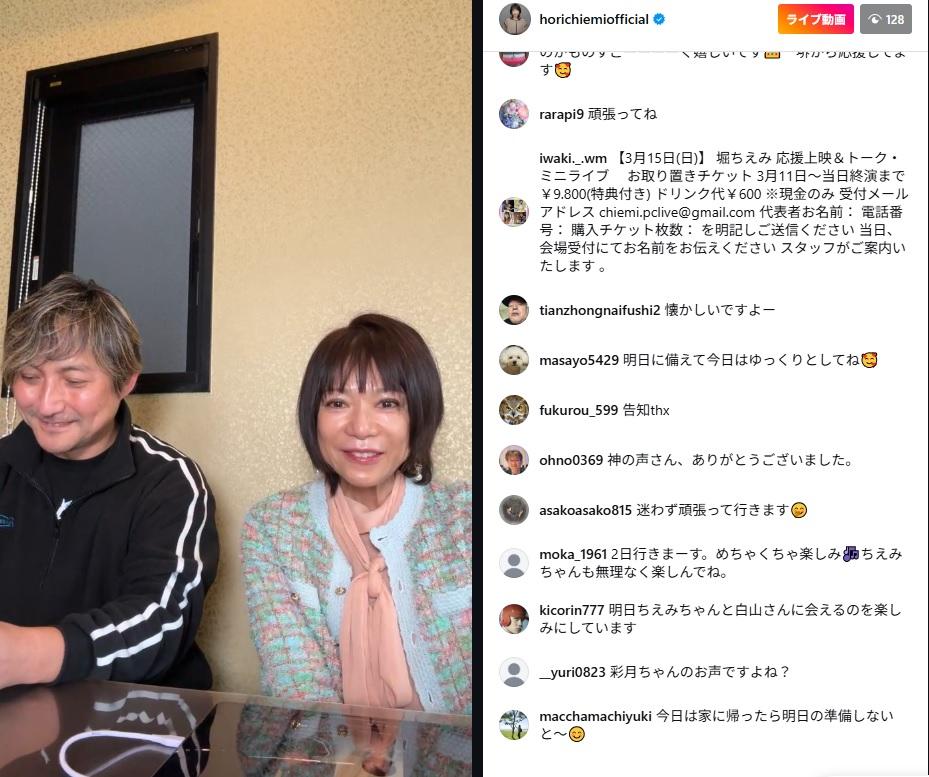Open asakoasako815's avatar
This screenshot has width=929, height=777.
pos(514,510)
